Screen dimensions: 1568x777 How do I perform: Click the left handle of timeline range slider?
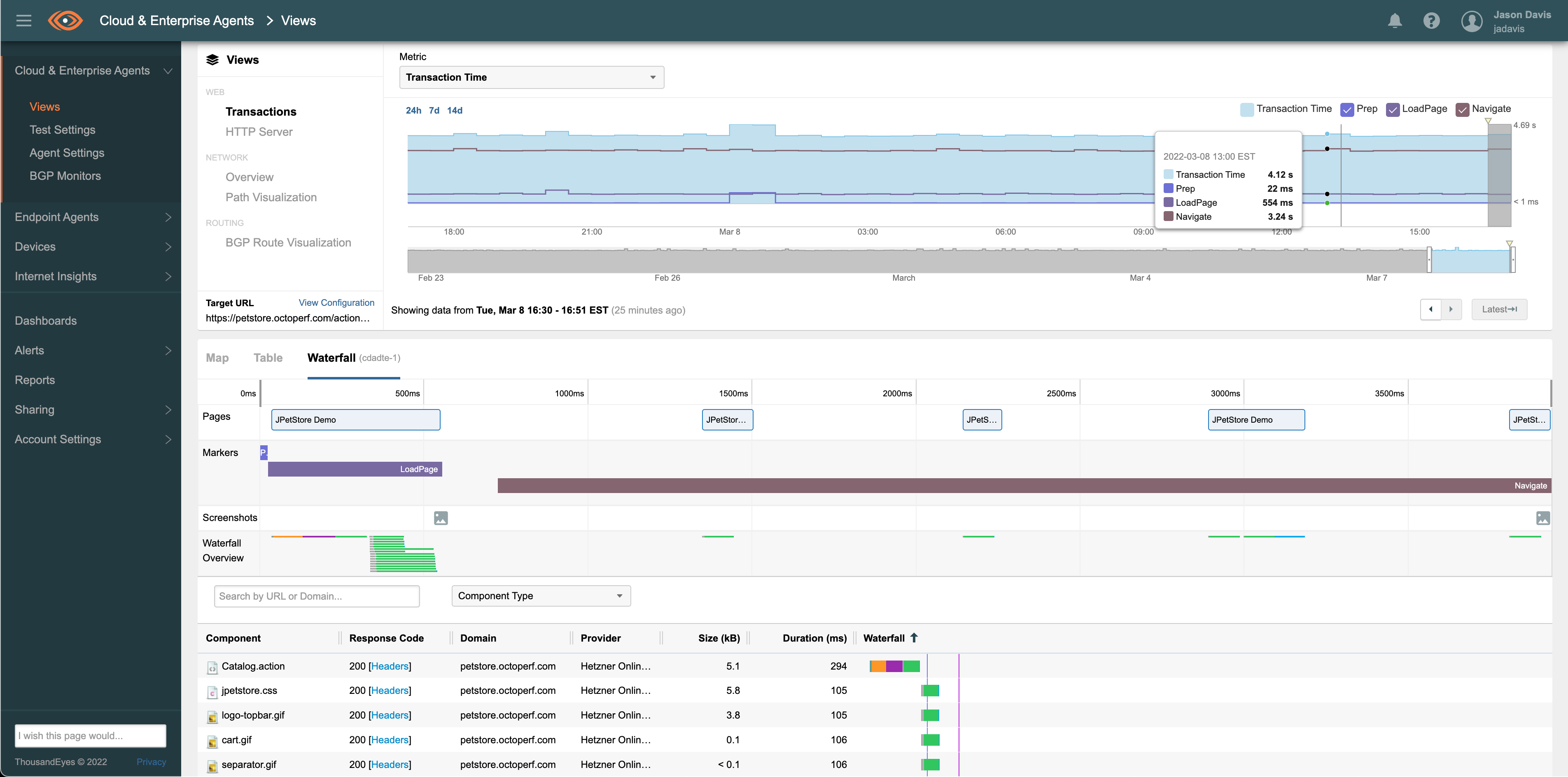[1428, 260]
